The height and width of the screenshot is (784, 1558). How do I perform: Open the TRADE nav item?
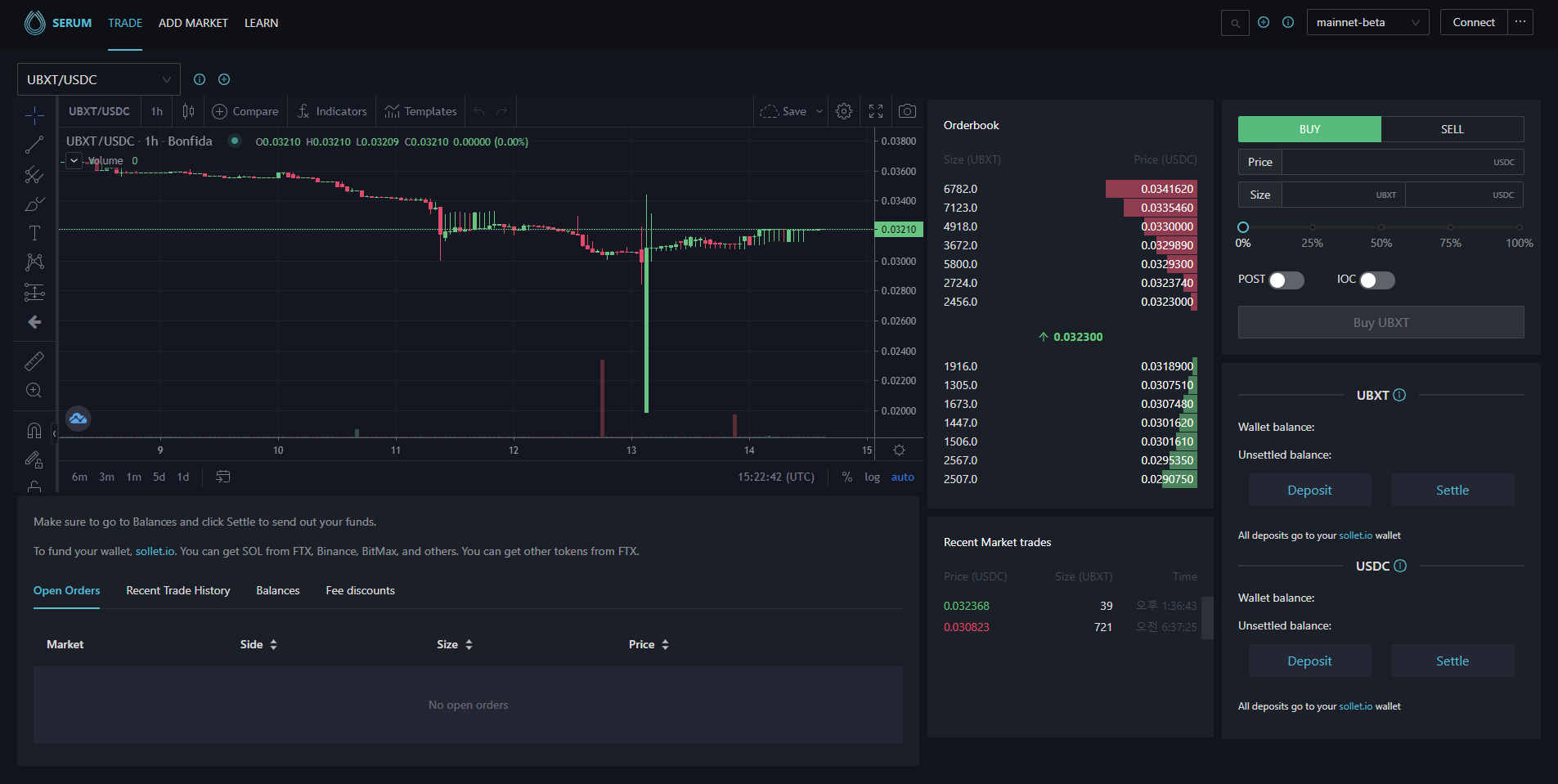pyautogui.click(x=125, y=23)
